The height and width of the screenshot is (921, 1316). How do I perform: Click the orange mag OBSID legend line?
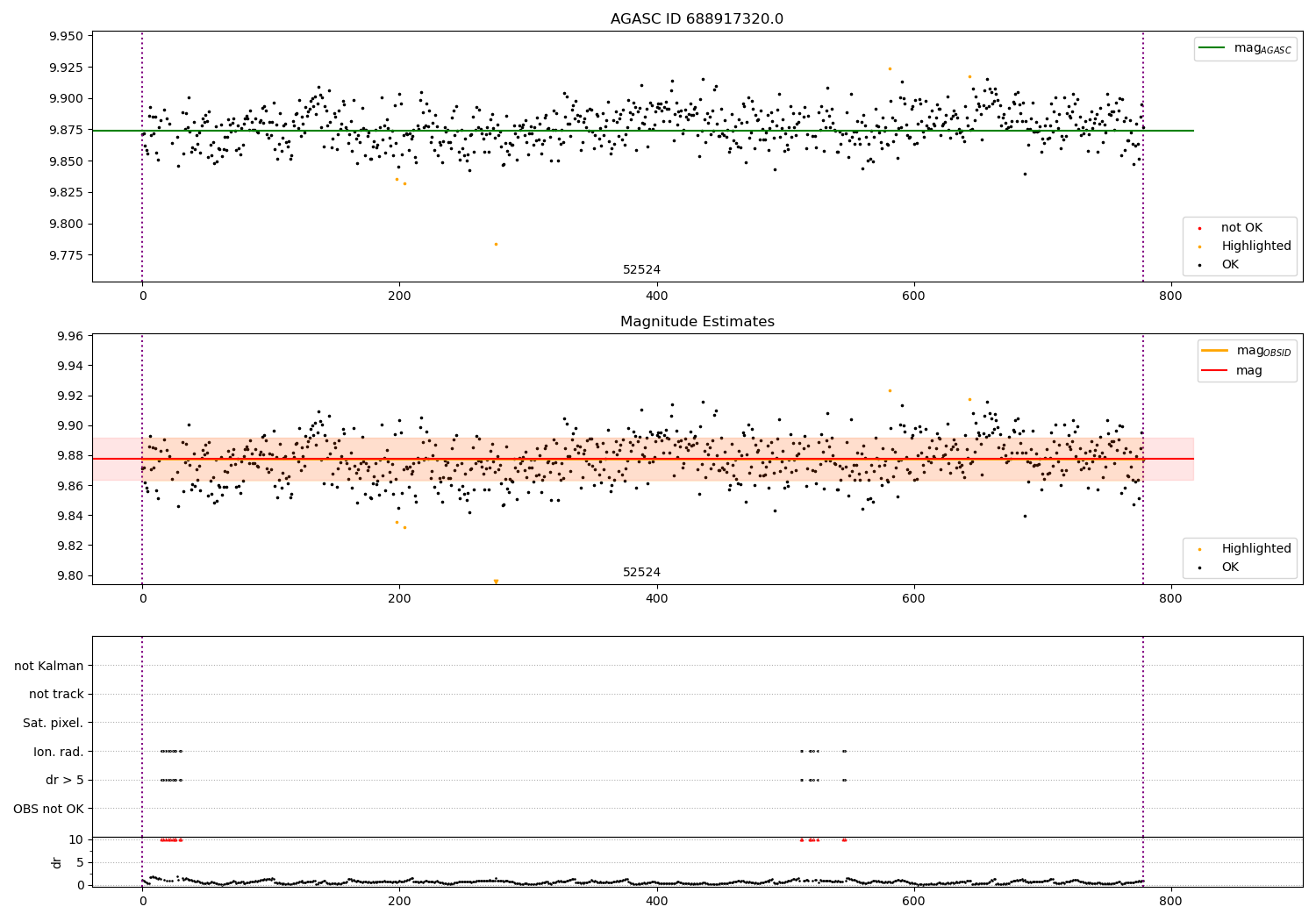click(x=1215, y=351)
